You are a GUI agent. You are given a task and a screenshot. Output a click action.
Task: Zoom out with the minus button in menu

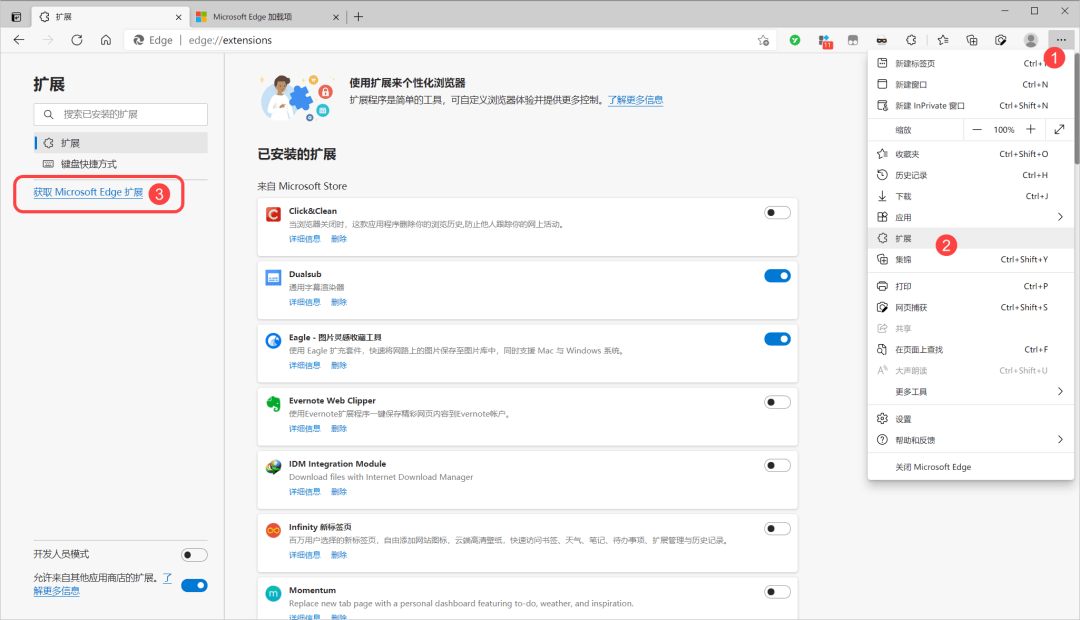tap(977, 130)
